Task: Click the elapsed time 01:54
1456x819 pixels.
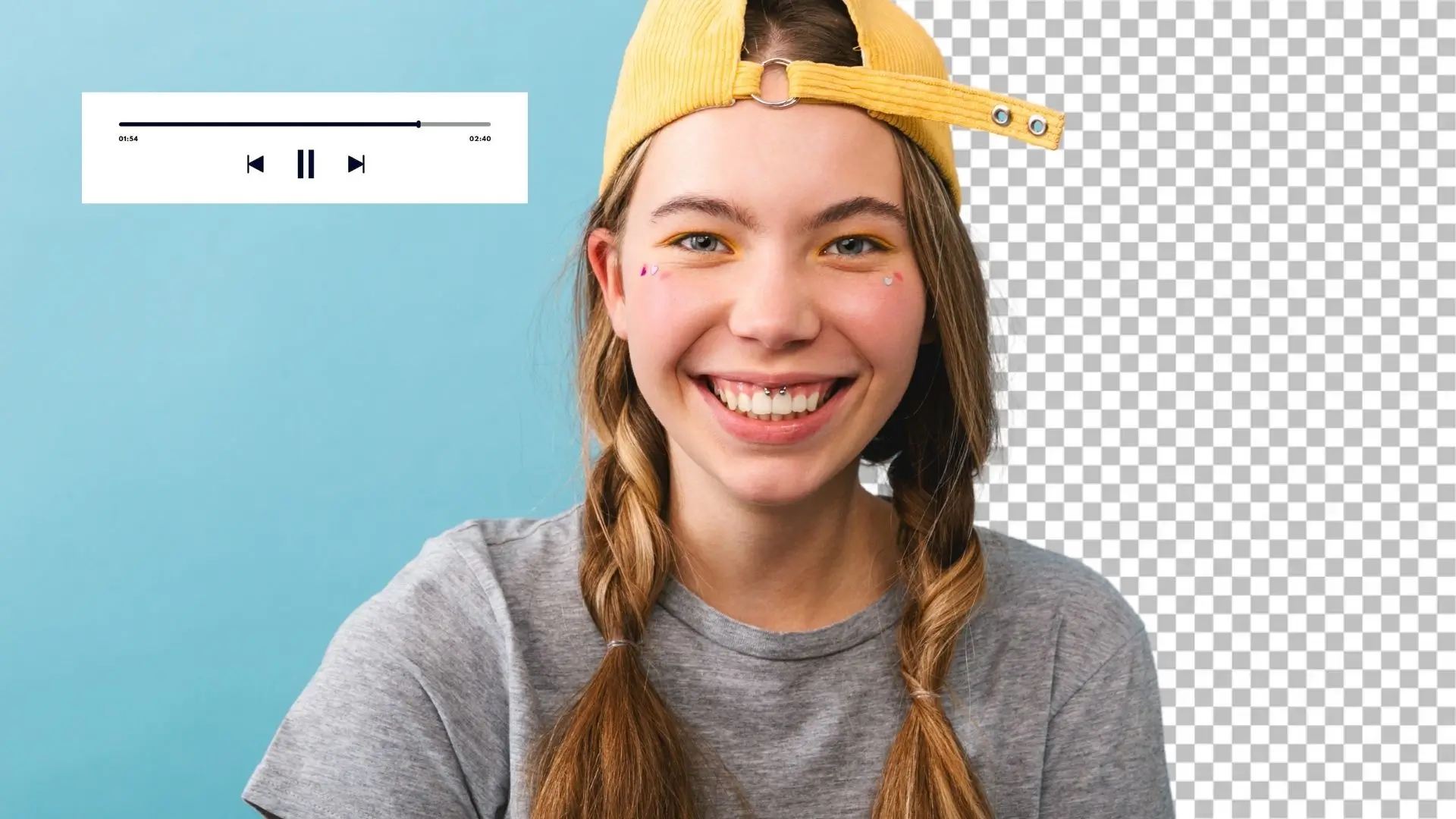Action: tap(128, 139)
